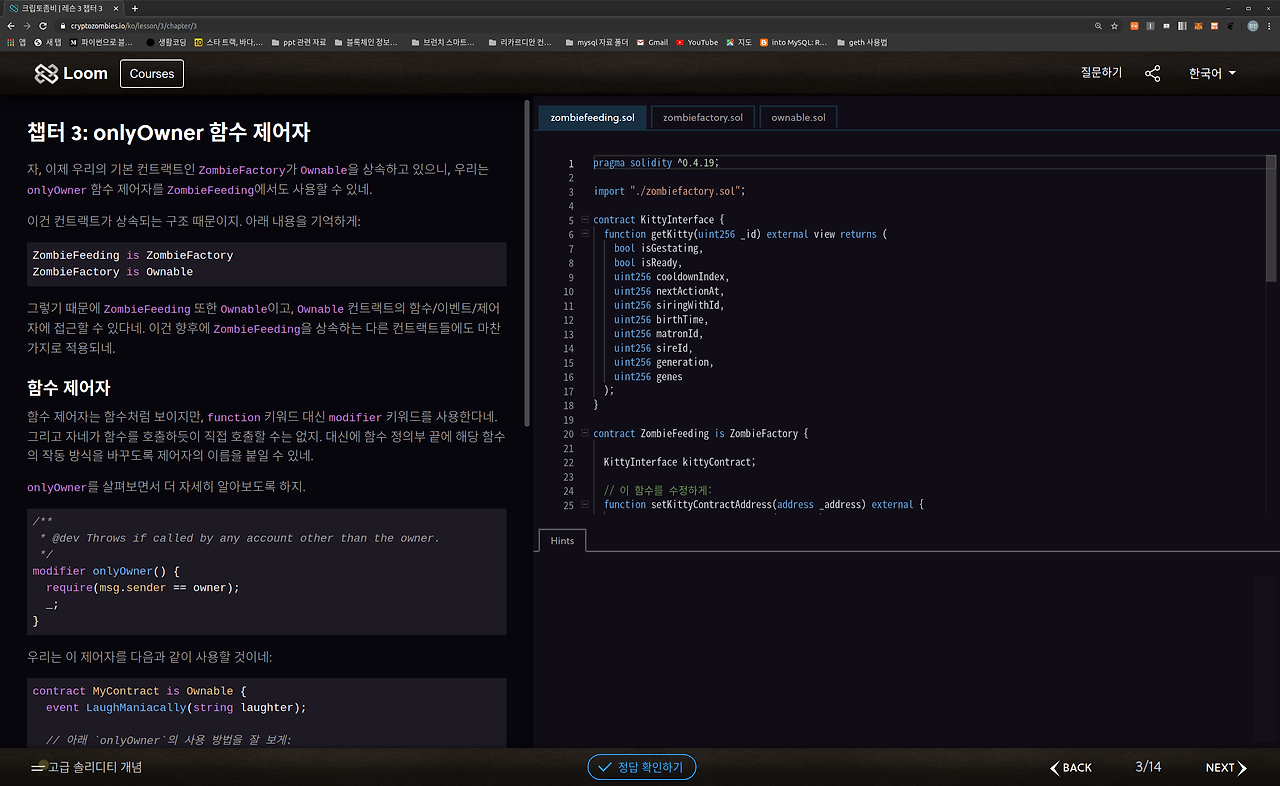
Task: Collapse the ZombieFeeding contract at line 20
Action: [x=584, y=434]
